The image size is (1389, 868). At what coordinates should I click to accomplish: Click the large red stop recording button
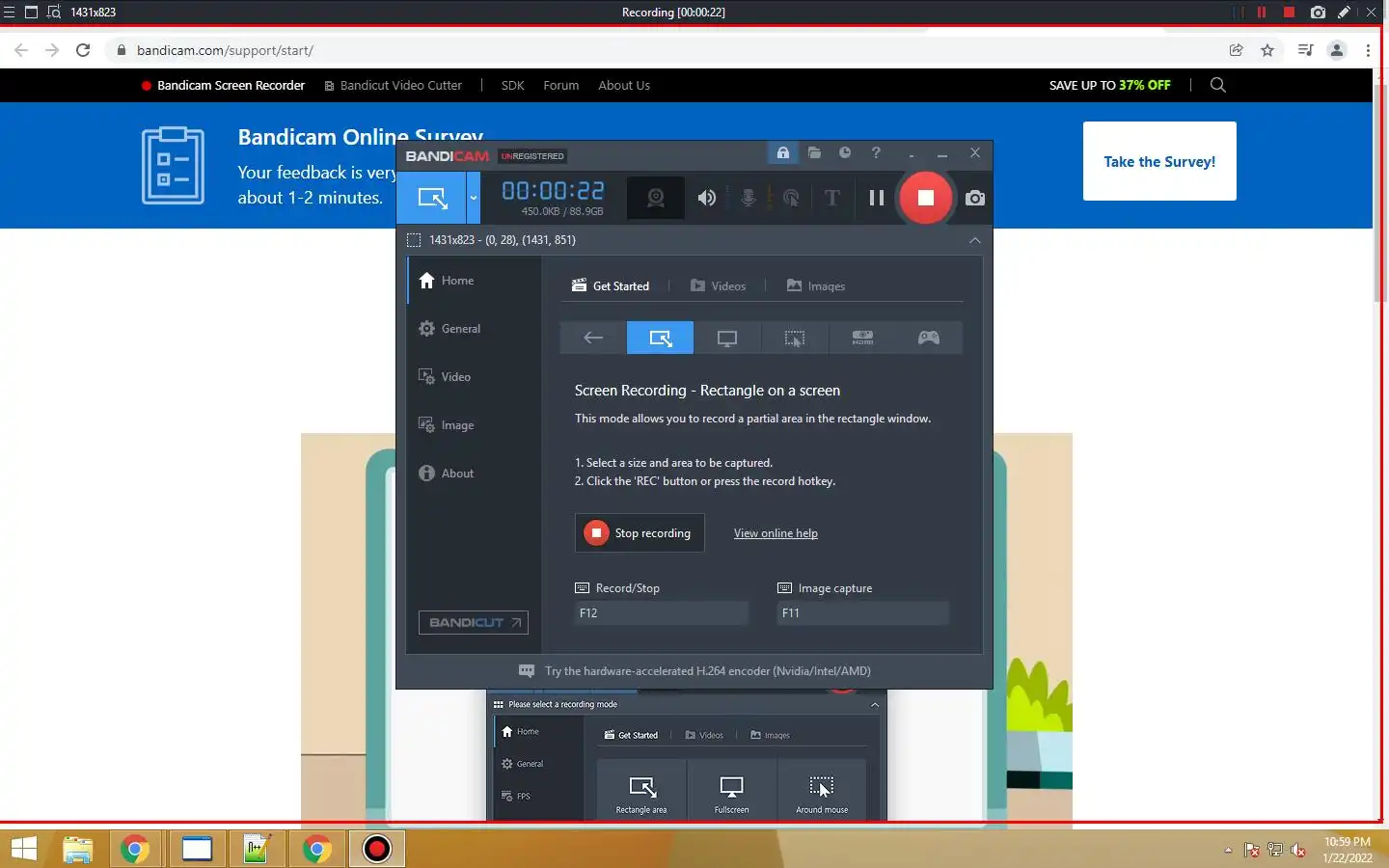925,198
